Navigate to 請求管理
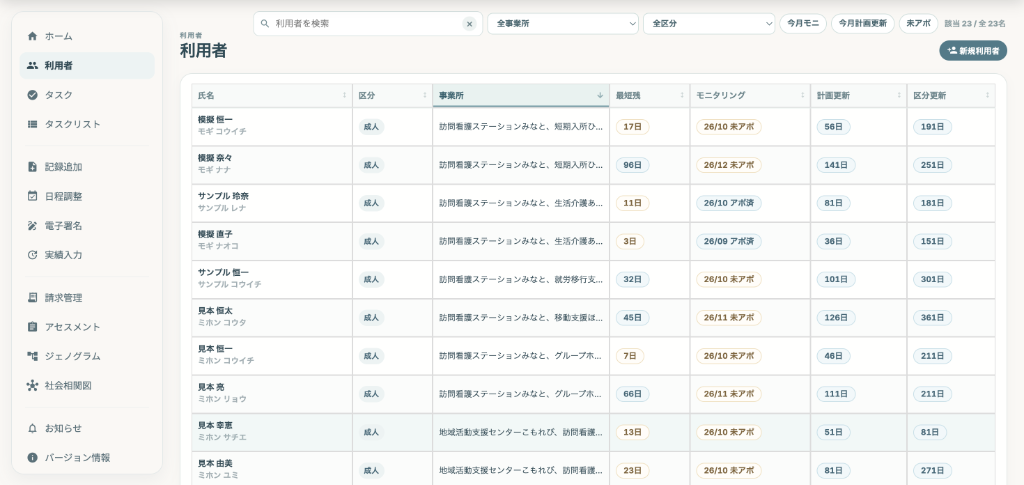 [87, 298]
